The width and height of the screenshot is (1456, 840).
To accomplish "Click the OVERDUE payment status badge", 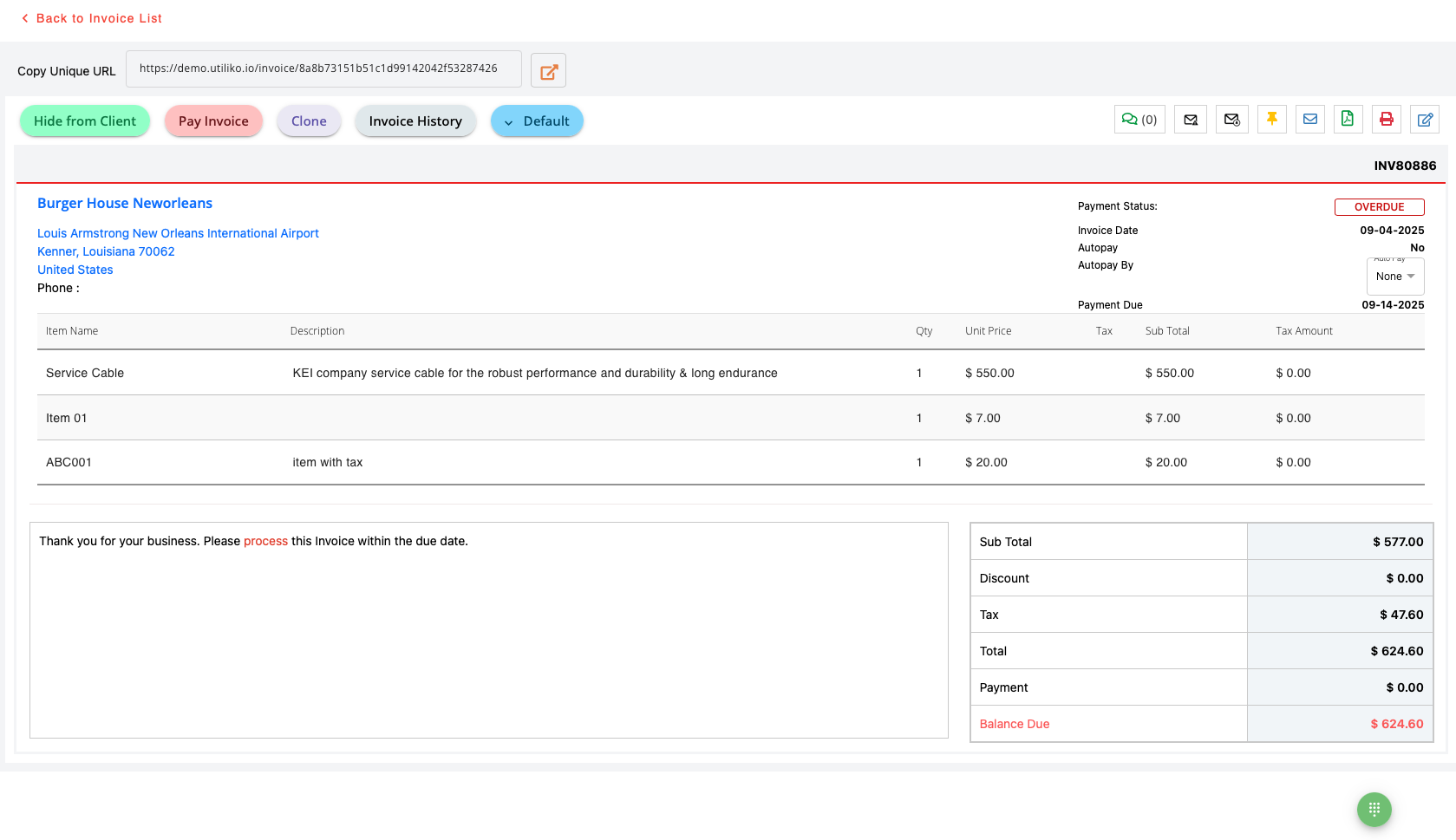I will point(1379,207).
